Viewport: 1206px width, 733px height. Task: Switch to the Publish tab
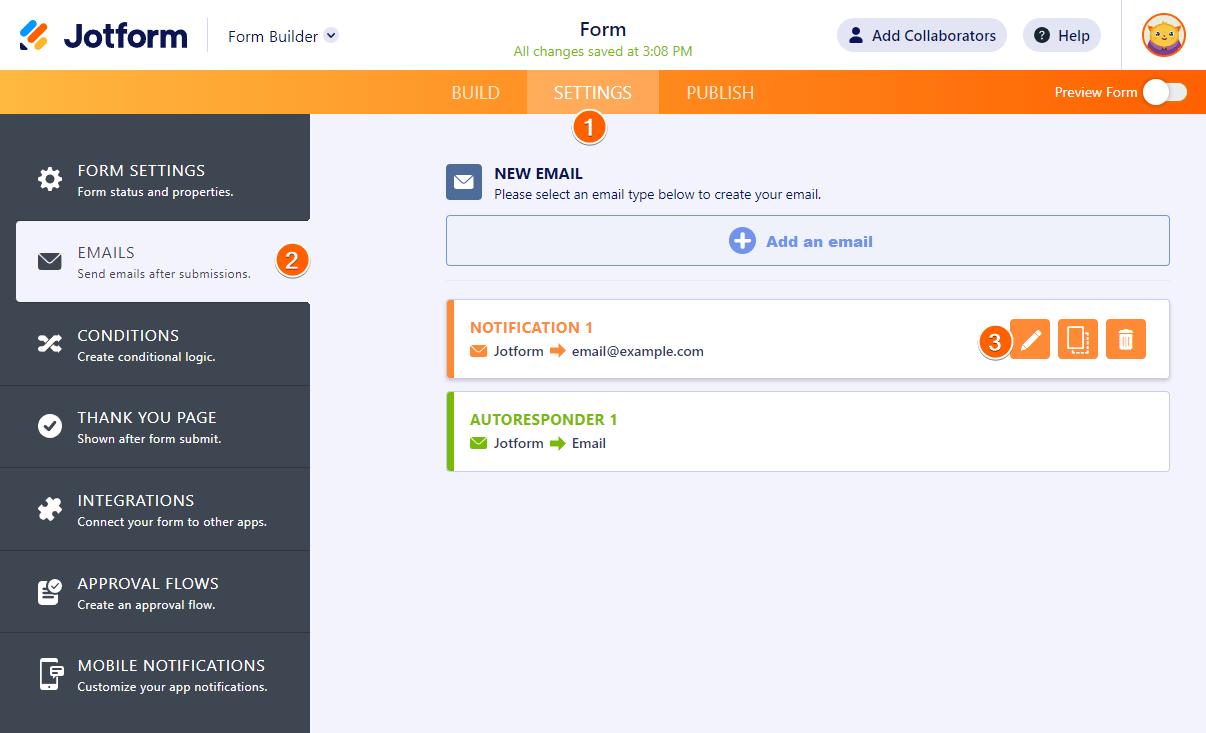[720, 93]
